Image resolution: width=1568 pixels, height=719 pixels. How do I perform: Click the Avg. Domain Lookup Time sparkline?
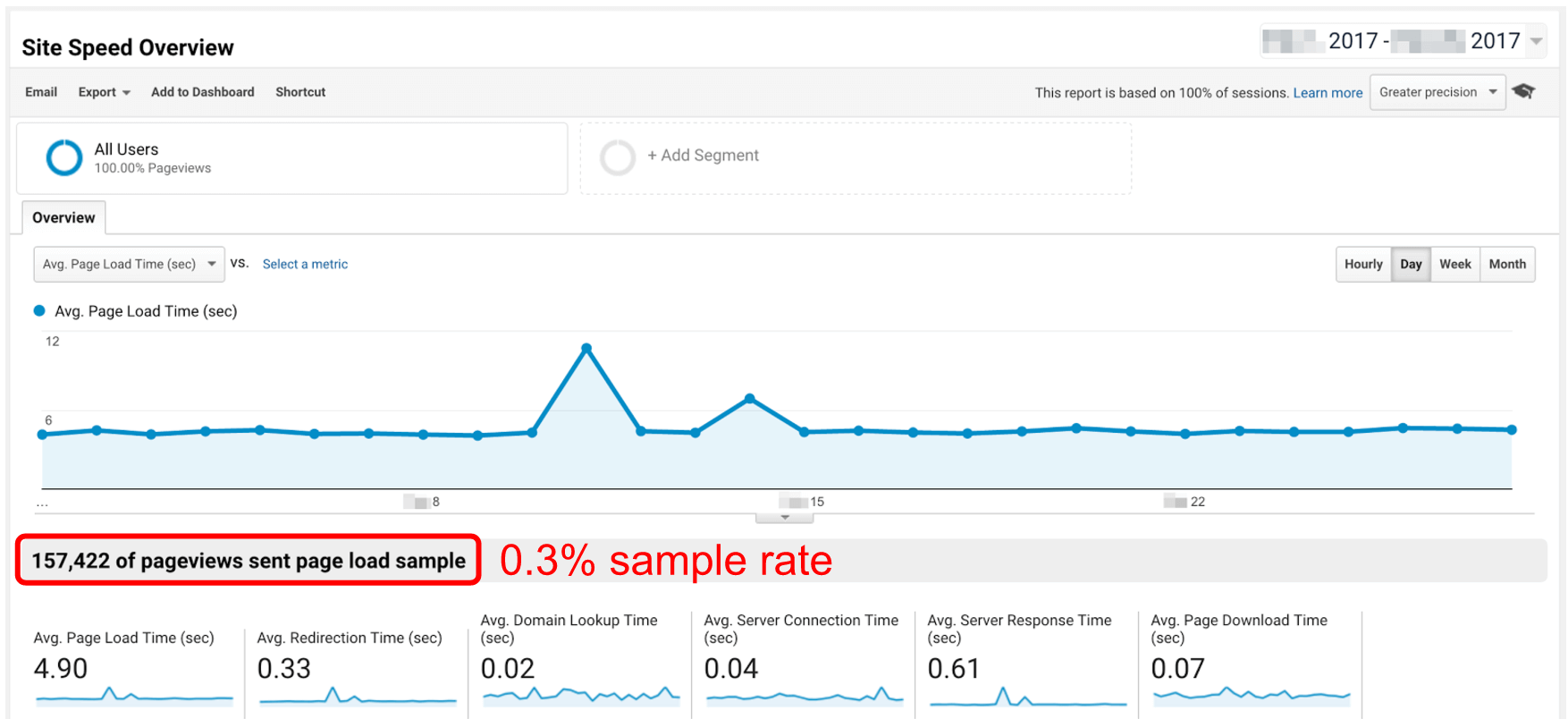[581, 695]
